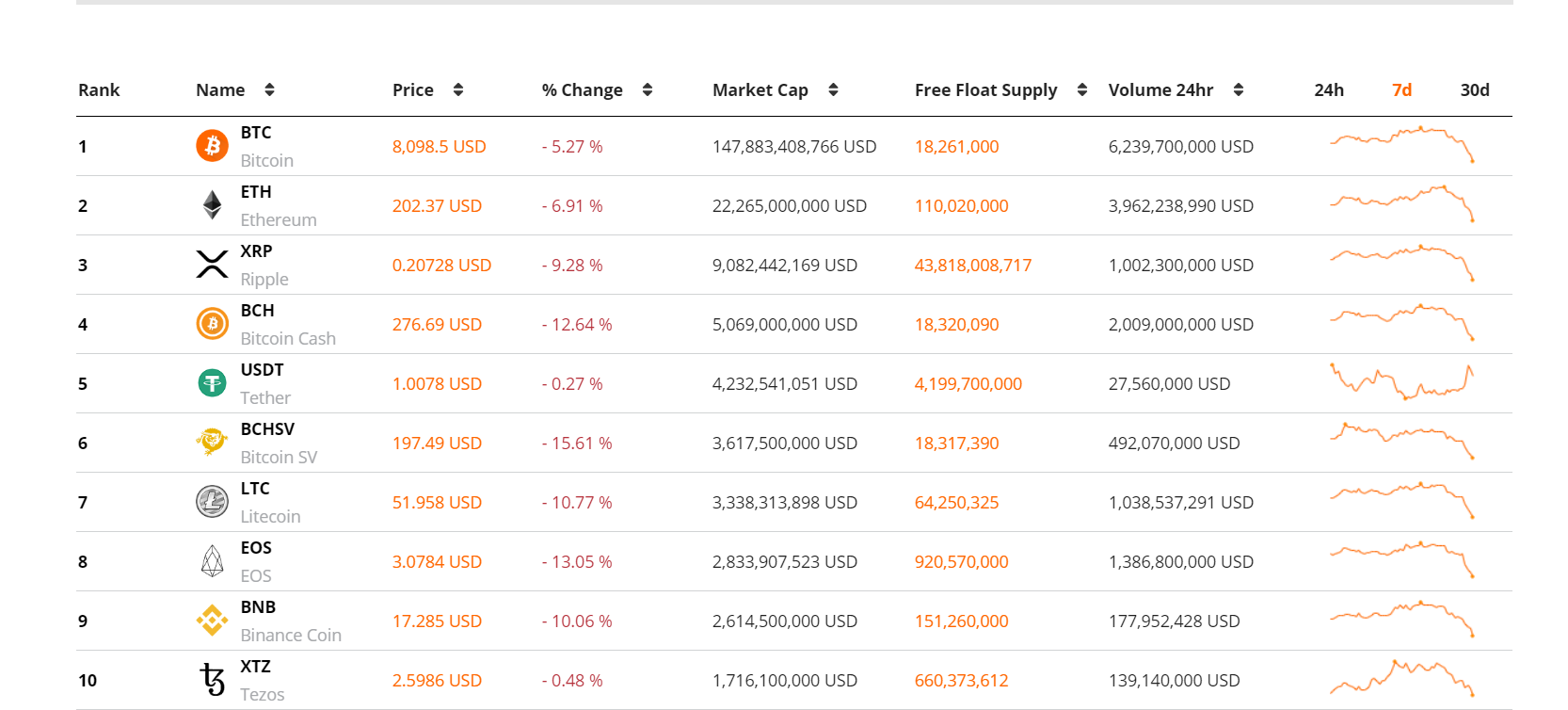
Task: Click the Binance Coin logo icon
Action: pyautogui.click(x=212, y=621)
